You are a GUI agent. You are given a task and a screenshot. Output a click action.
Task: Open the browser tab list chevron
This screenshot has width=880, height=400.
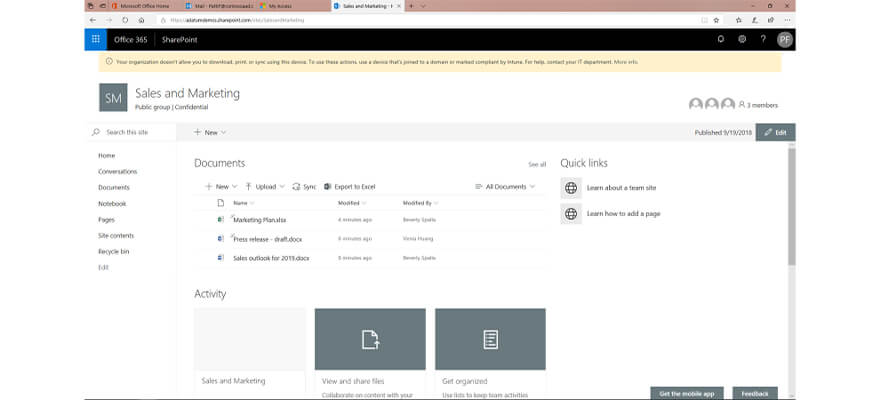(x=423, y=6)
